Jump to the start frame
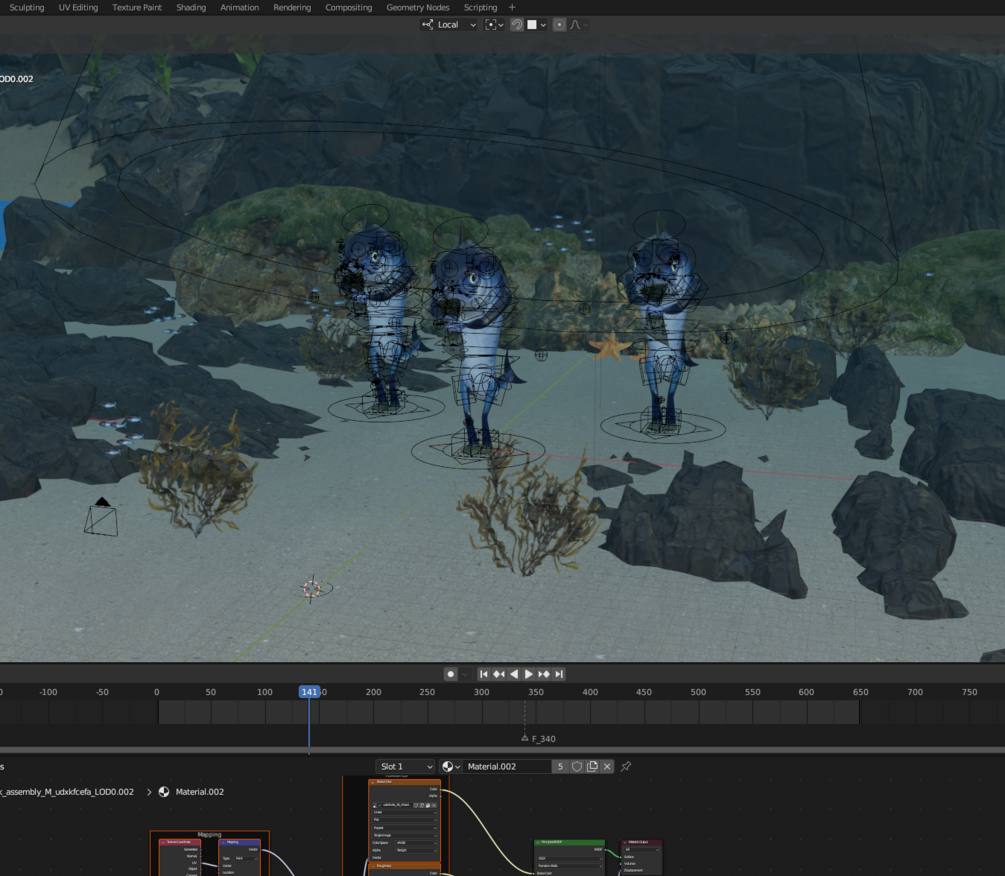 point(484,674)
